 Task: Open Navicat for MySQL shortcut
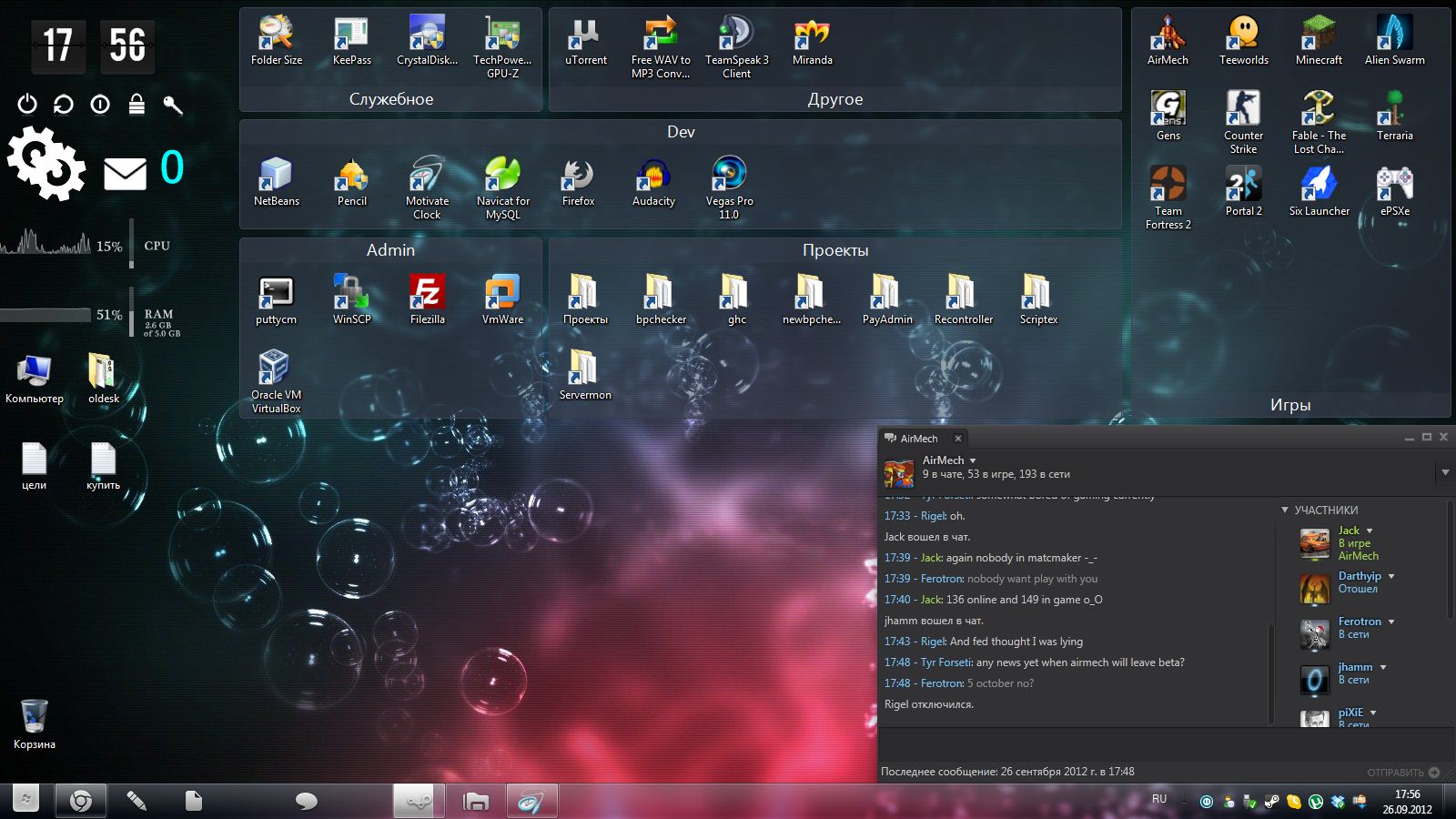[x=502, y=187]
